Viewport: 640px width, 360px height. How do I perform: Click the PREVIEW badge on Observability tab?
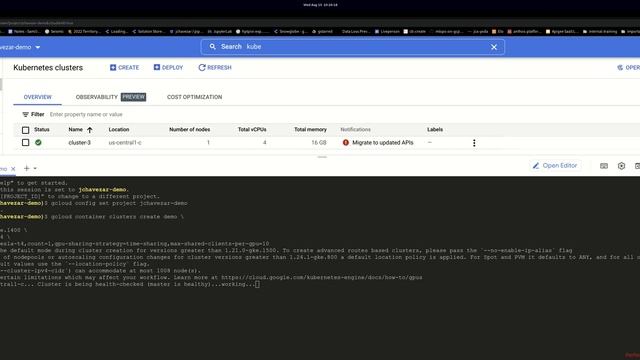click(133, 97)
